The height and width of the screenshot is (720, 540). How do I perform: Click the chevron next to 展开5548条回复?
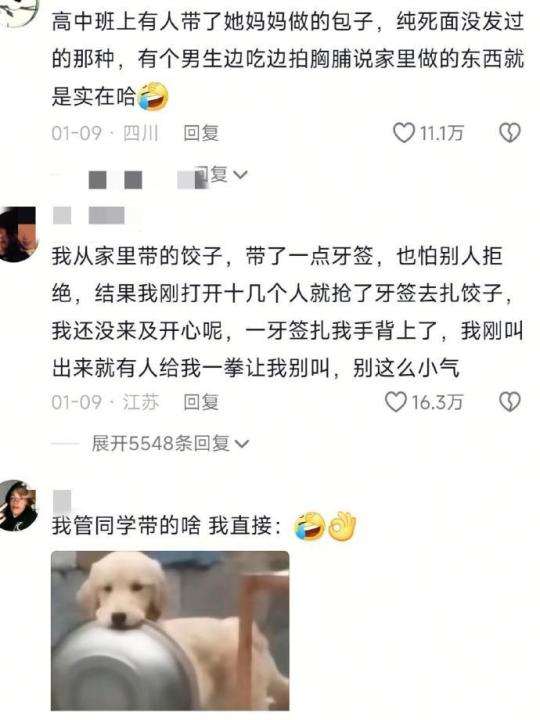pyautogui.click(x=242, y=444)
